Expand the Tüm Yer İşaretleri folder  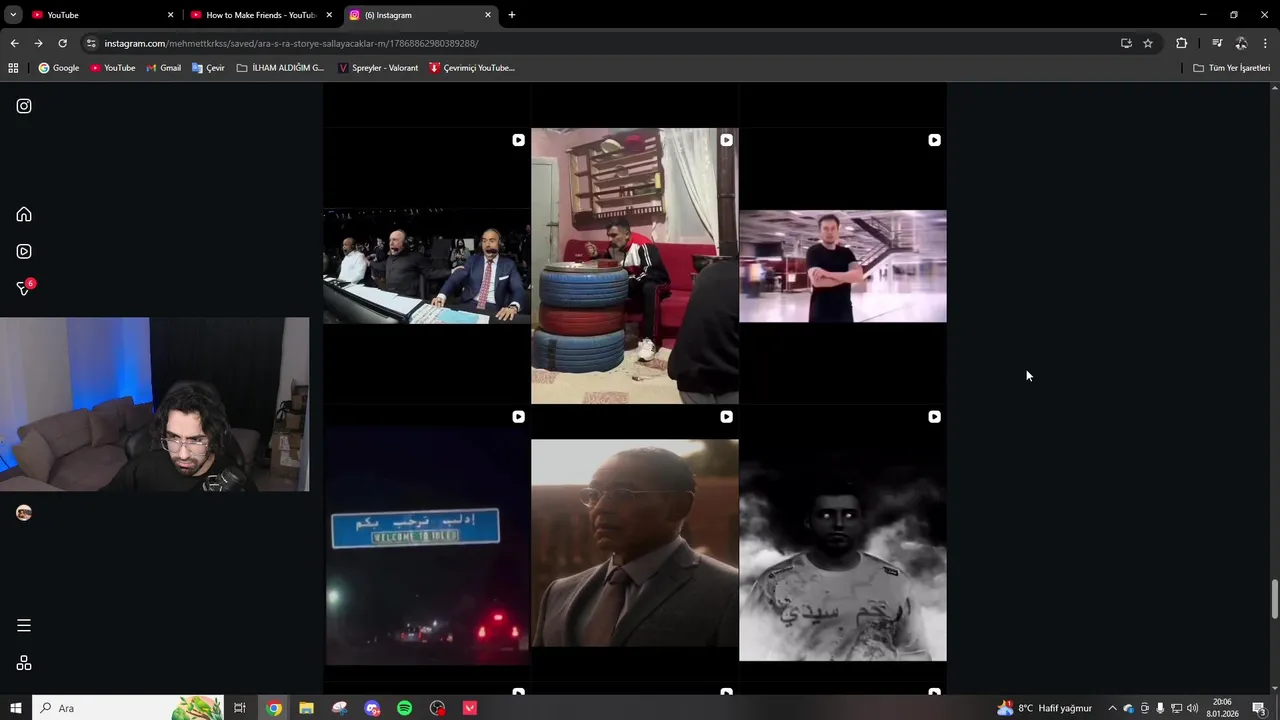pyautogui.click(x=1231, y=68)
